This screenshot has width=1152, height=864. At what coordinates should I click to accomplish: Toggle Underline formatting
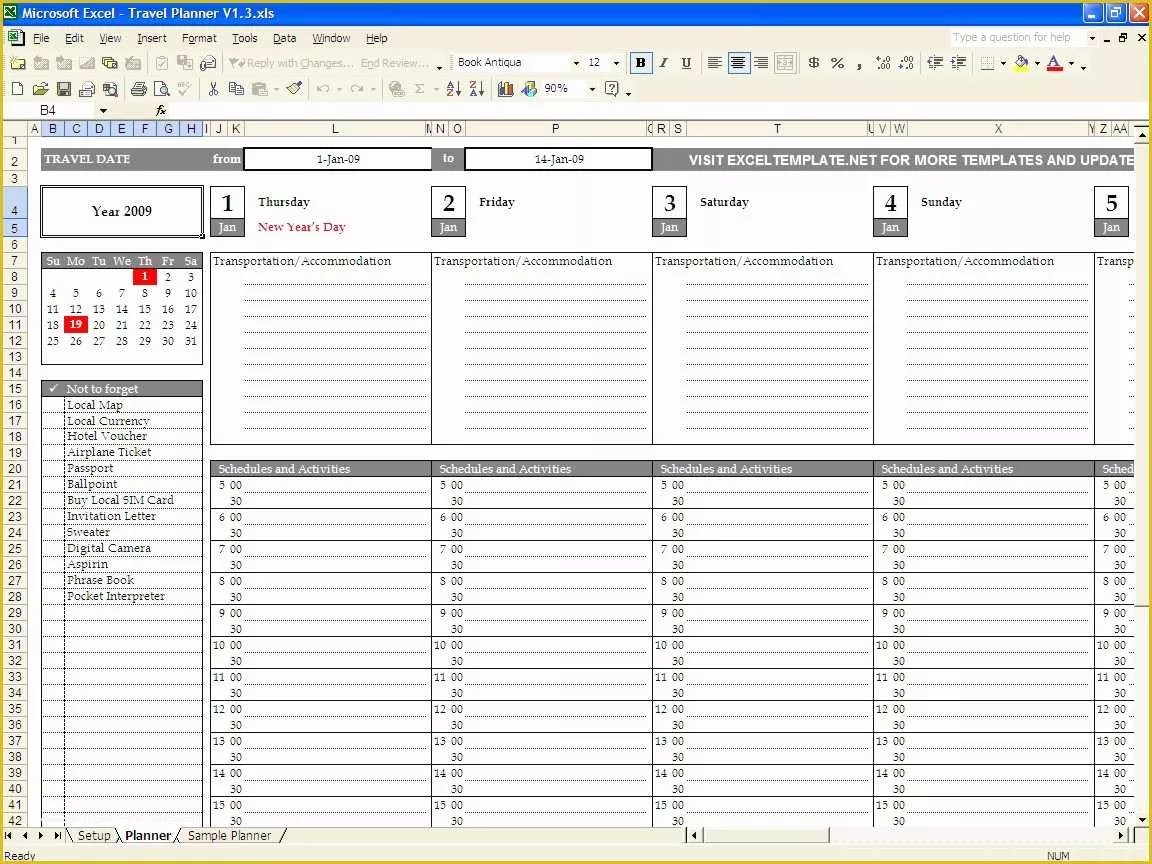pos(686,63)
